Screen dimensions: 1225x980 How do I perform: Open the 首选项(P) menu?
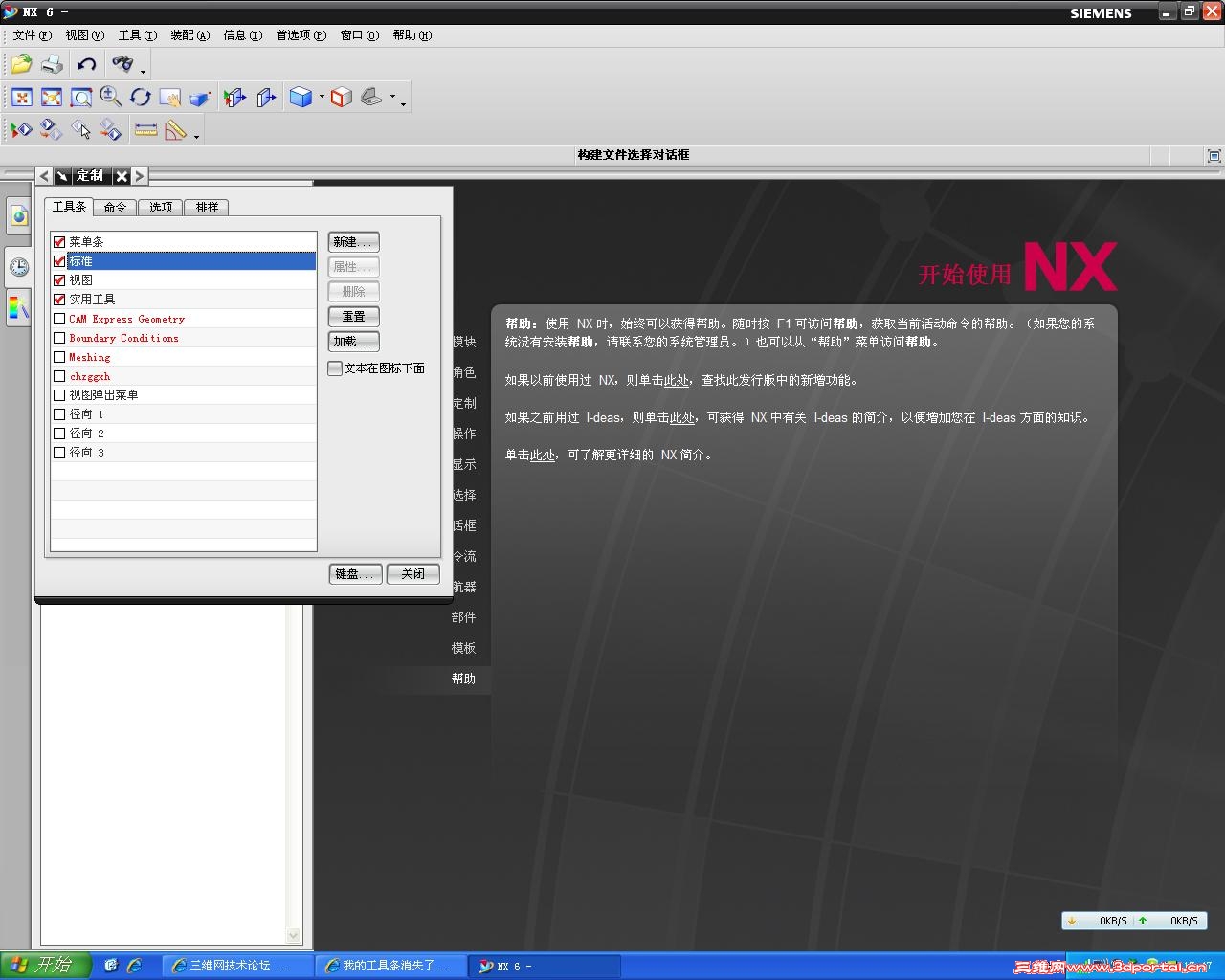pos(301,35)
